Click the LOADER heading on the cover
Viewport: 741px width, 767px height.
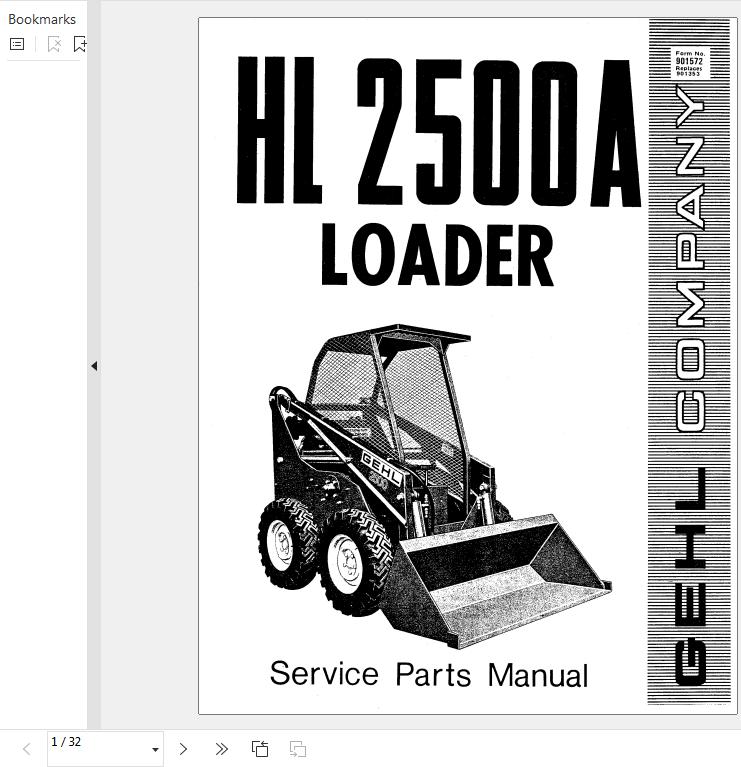[437, 254]
